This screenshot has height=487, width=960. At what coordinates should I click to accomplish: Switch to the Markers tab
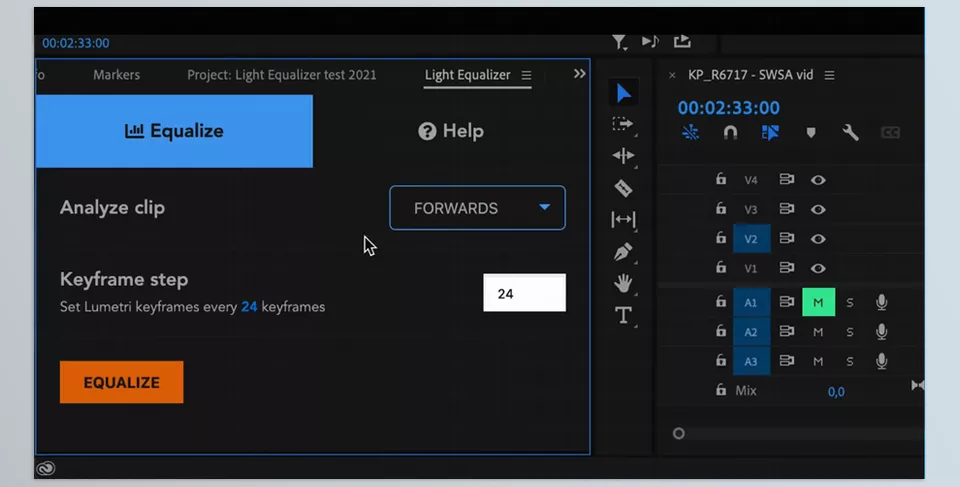point(116,75)
